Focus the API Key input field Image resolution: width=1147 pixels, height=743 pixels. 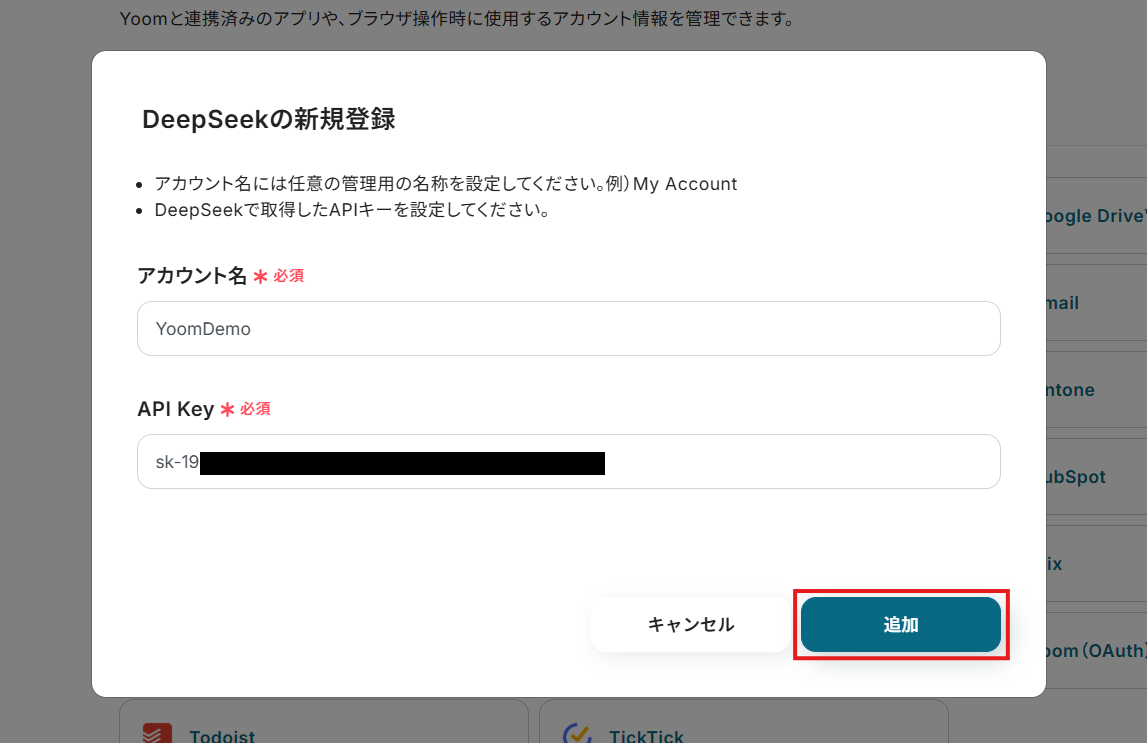pyautogui.click(x=568, y=461)
